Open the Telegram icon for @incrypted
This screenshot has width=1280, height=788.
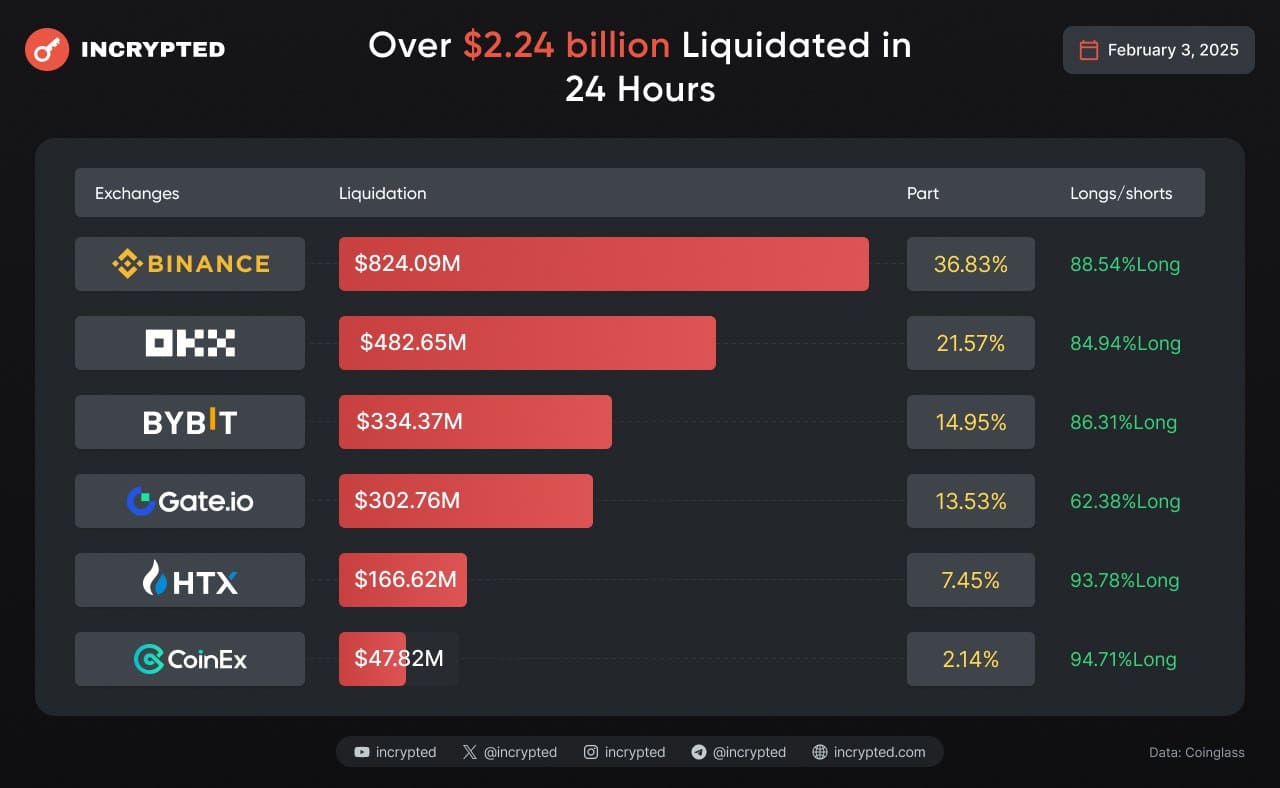pos(699,752)
